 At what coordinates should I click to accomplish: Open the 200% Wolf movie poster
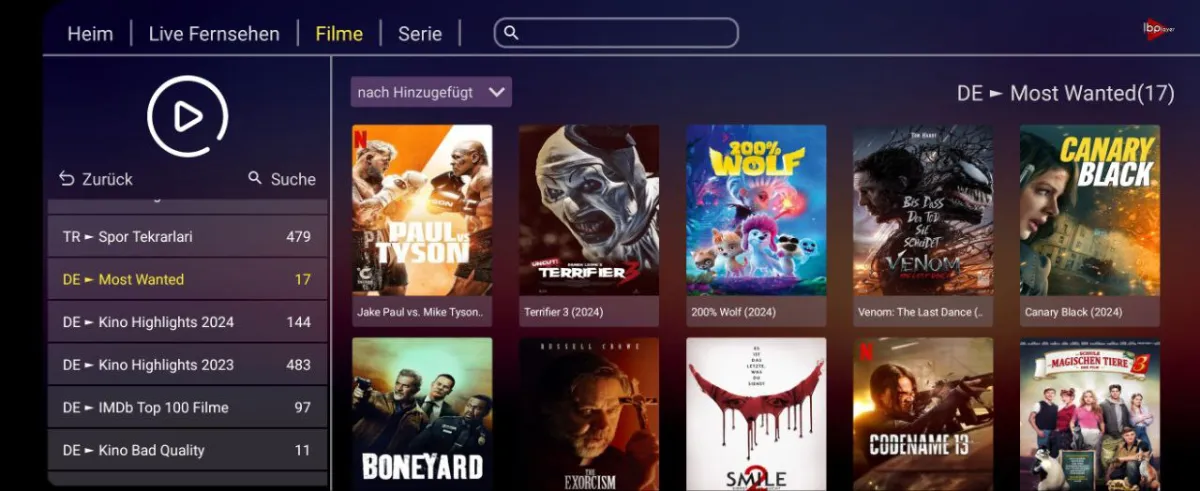tap(756, 210)
